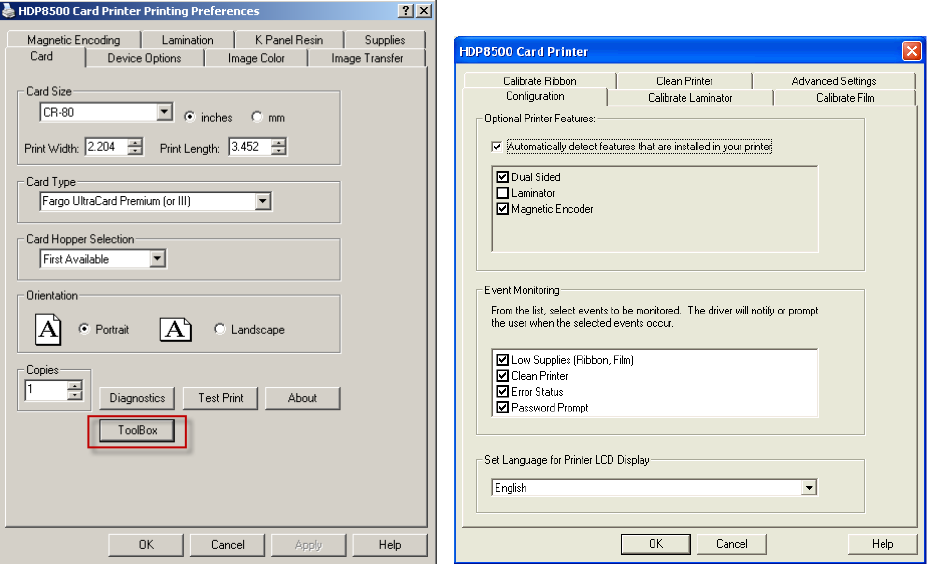Increase the Print Width value
Image resolution: width=927 pixels, height=564 pixels.
pyautogui.click(x=135, y=142)
